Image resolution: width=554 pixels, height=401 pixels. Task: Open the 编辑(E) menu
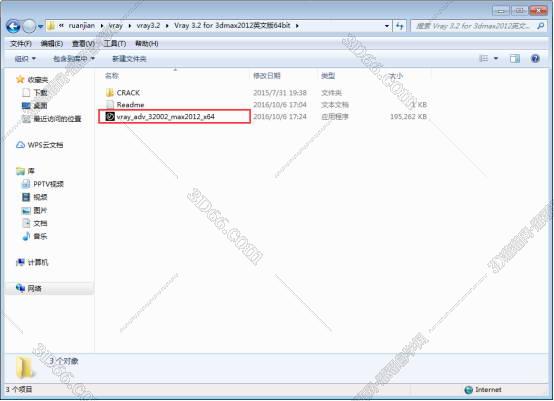click(x=52, y=43)
